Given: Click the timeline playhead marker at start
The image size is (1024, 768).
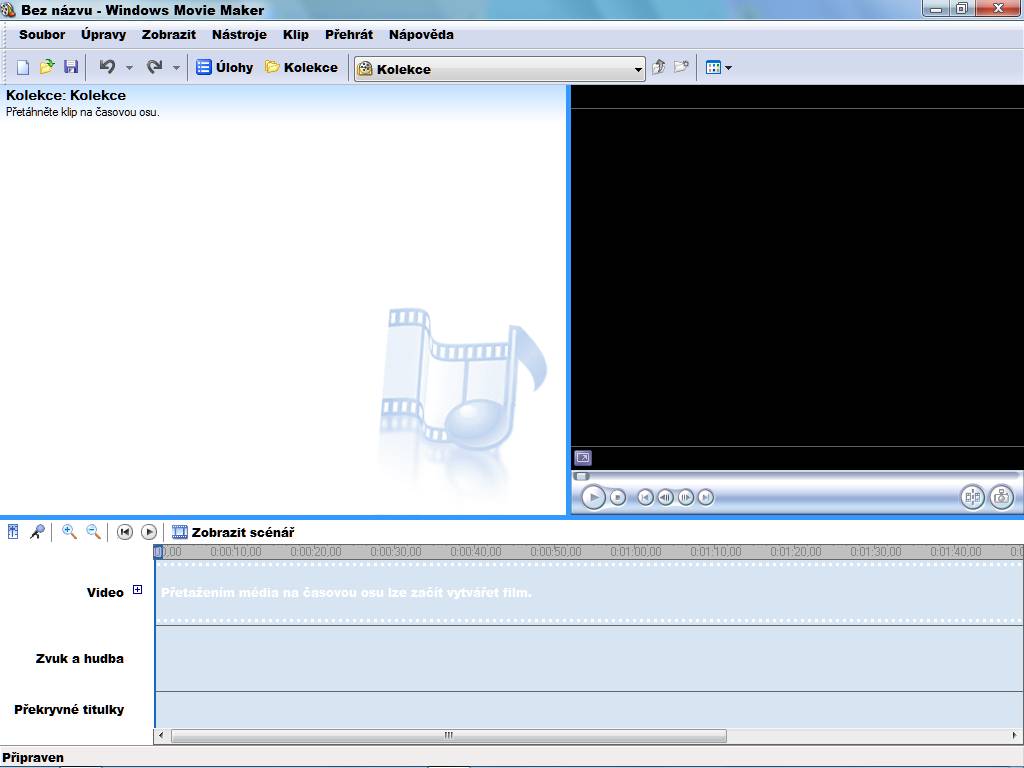Looking at the screenshot, I should point(158,552).
